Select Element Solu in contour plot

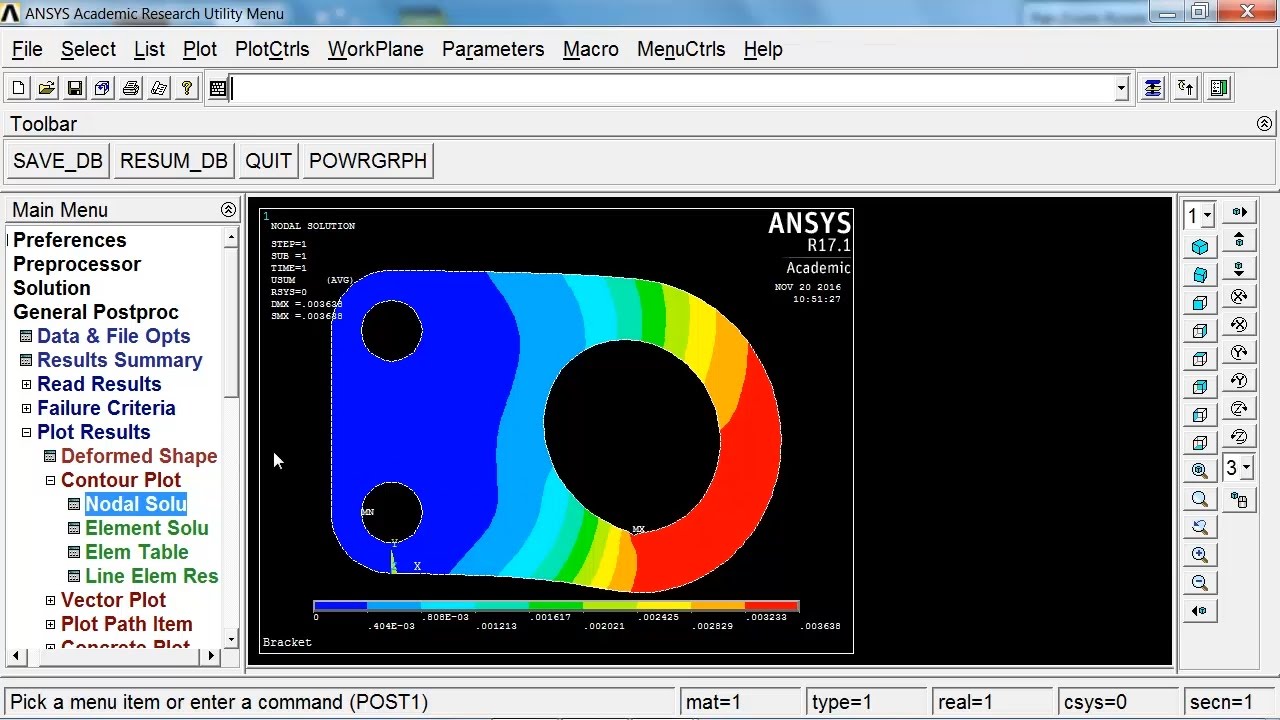coord(147,528)
